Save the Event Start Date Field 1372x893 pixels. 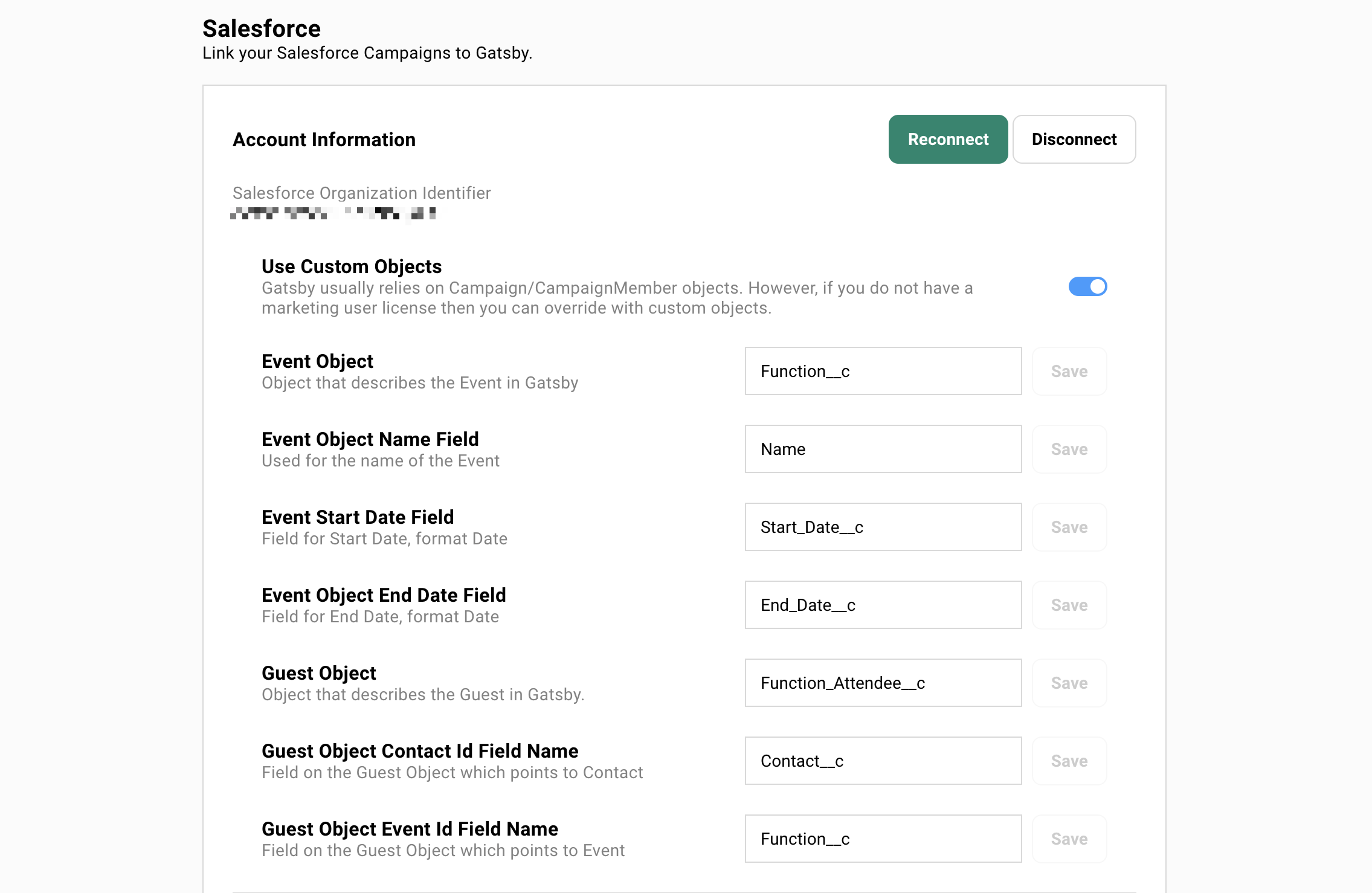[1069, 527]
